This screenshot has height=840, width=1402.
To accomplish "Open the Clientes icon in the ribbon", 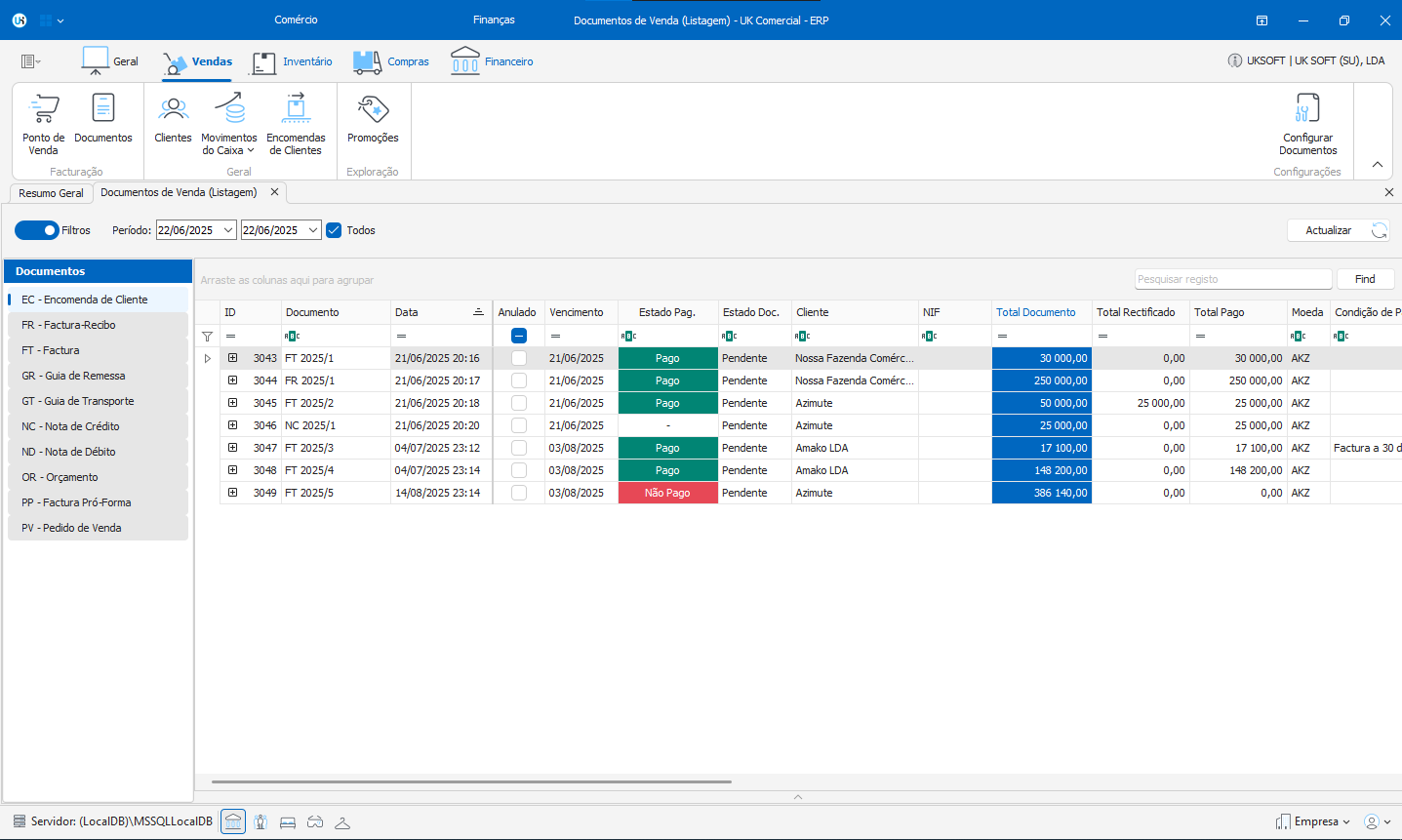I will (173, 118).
